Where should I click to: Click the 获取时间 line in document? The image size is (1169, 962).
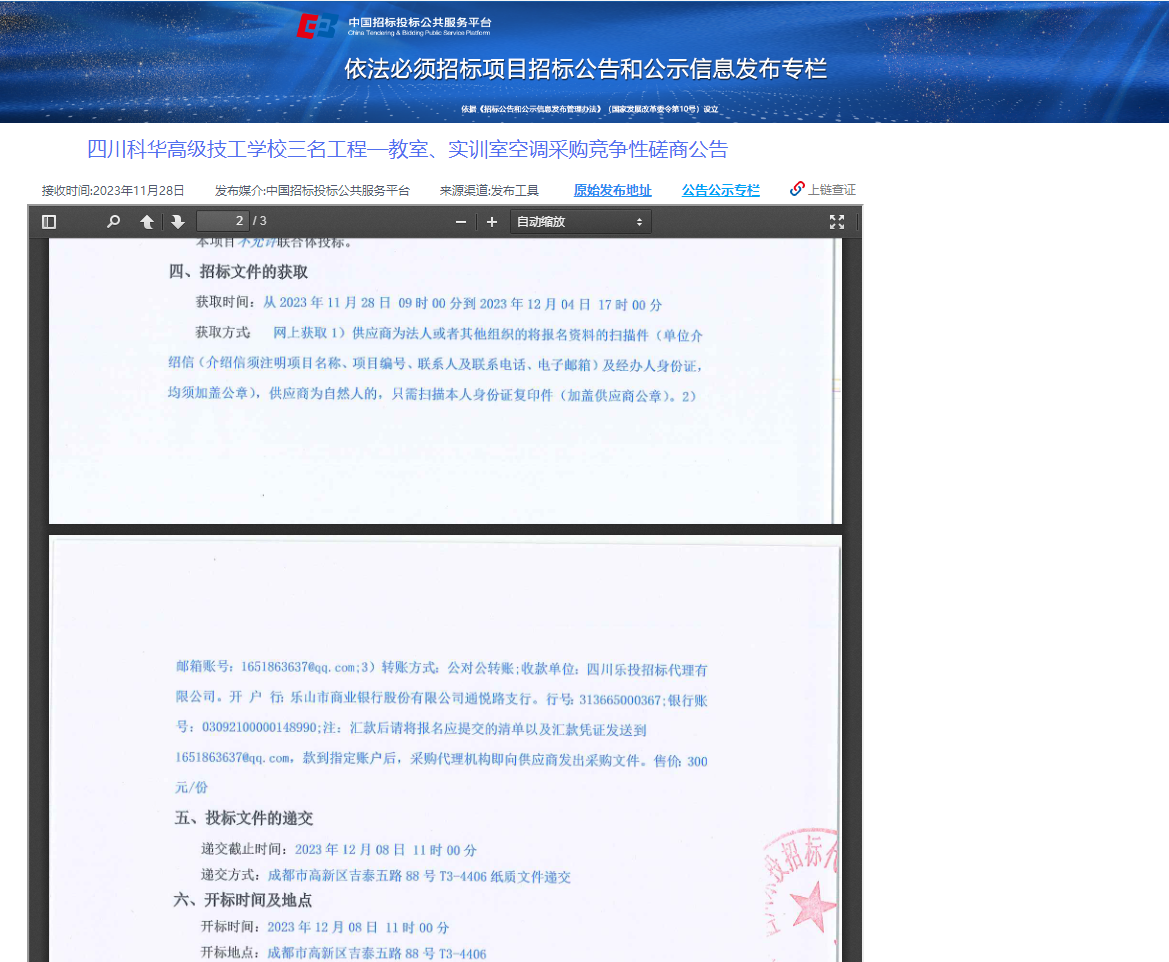tap(429, 303)
